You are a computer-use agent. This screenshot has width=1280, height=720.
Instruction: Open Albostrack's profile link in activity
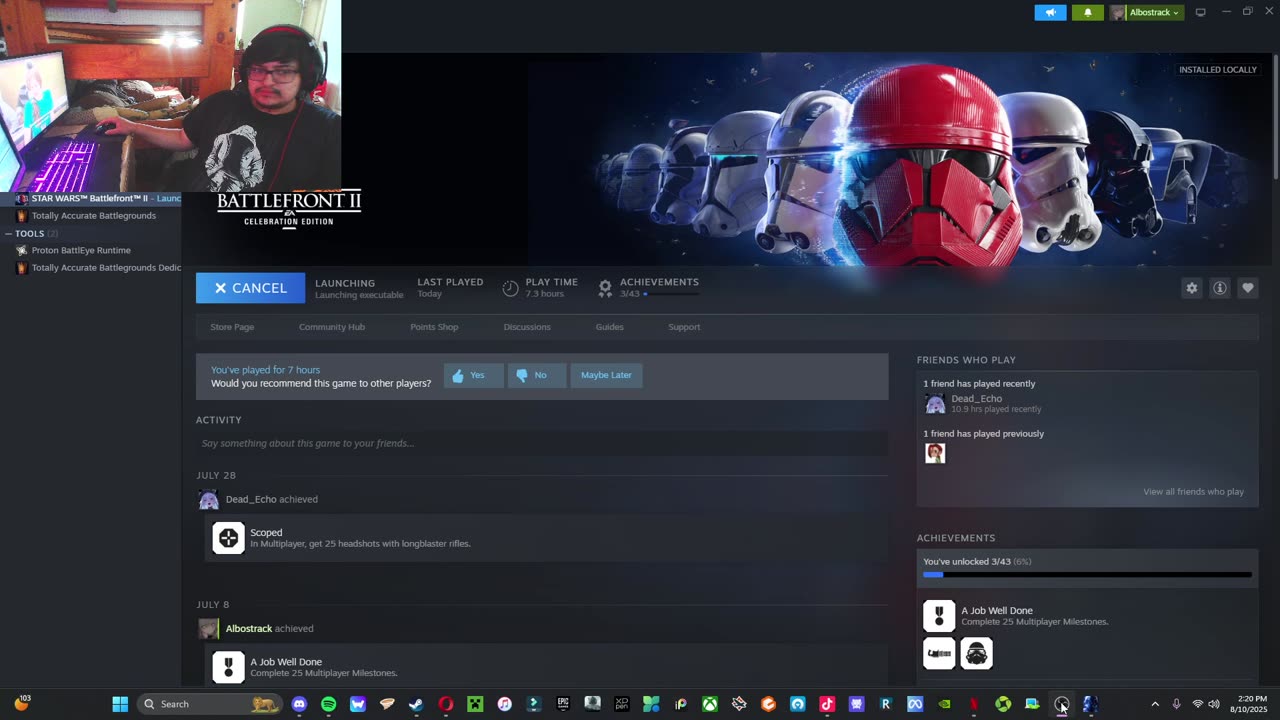coord(248,628)
